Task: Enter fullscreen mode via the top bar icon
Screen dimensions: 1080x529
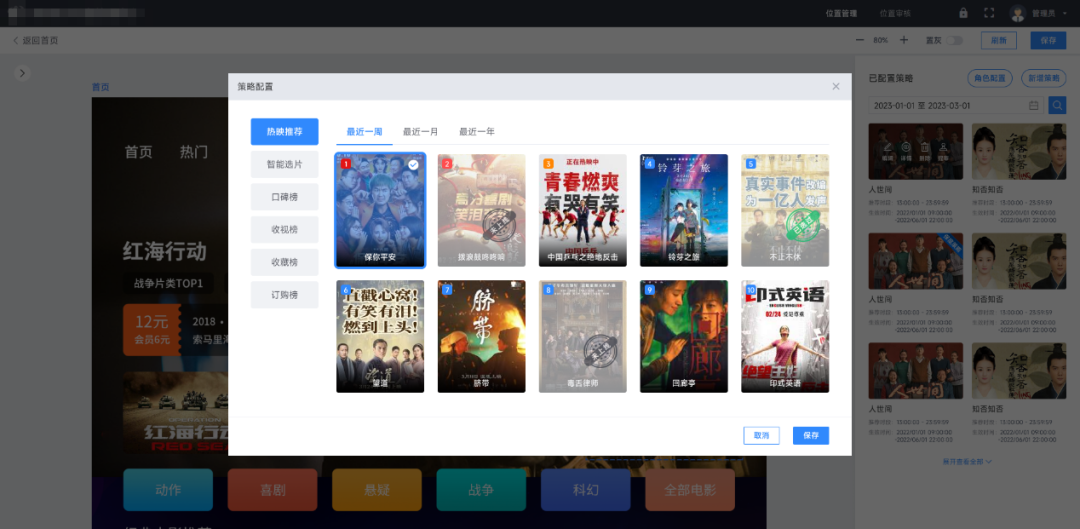Action: click(989, 13)
